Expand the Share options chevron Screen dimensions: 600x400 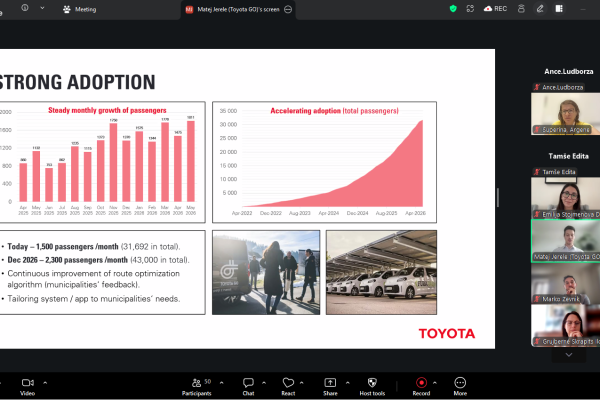(347, 382)
